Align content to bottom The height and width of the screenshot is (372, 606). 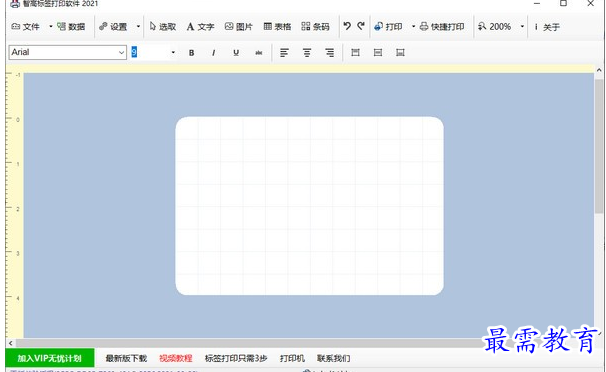400,53
